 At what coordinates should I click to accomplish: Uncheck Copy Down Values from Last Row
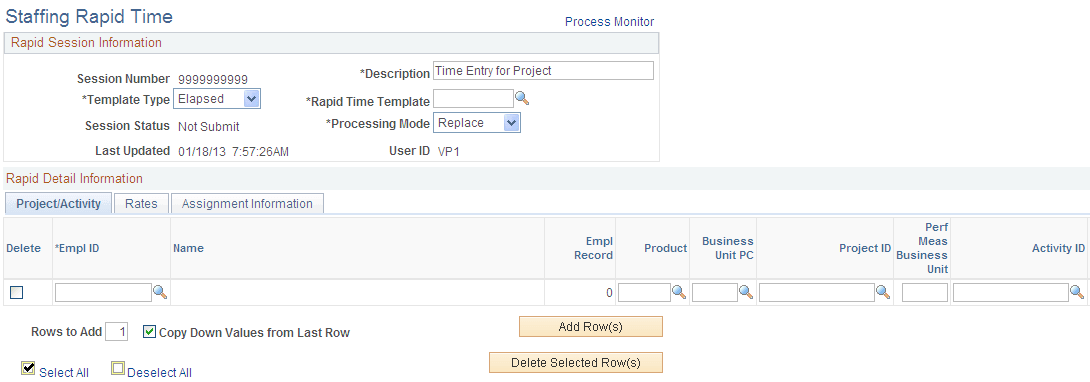click(x=149, y=332)
